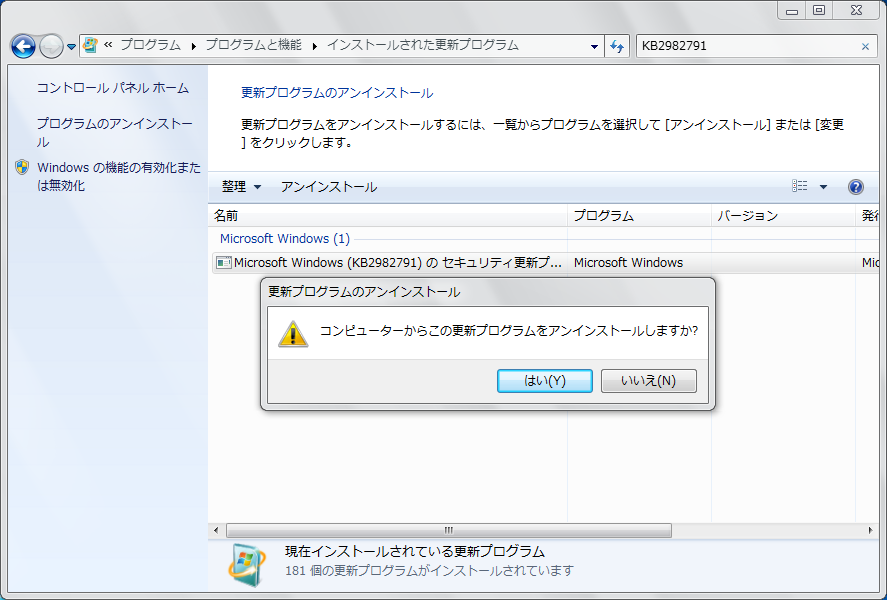Click the warning icon in the dialog
This screenshot has width=887, height=600.
coord(293,334)
